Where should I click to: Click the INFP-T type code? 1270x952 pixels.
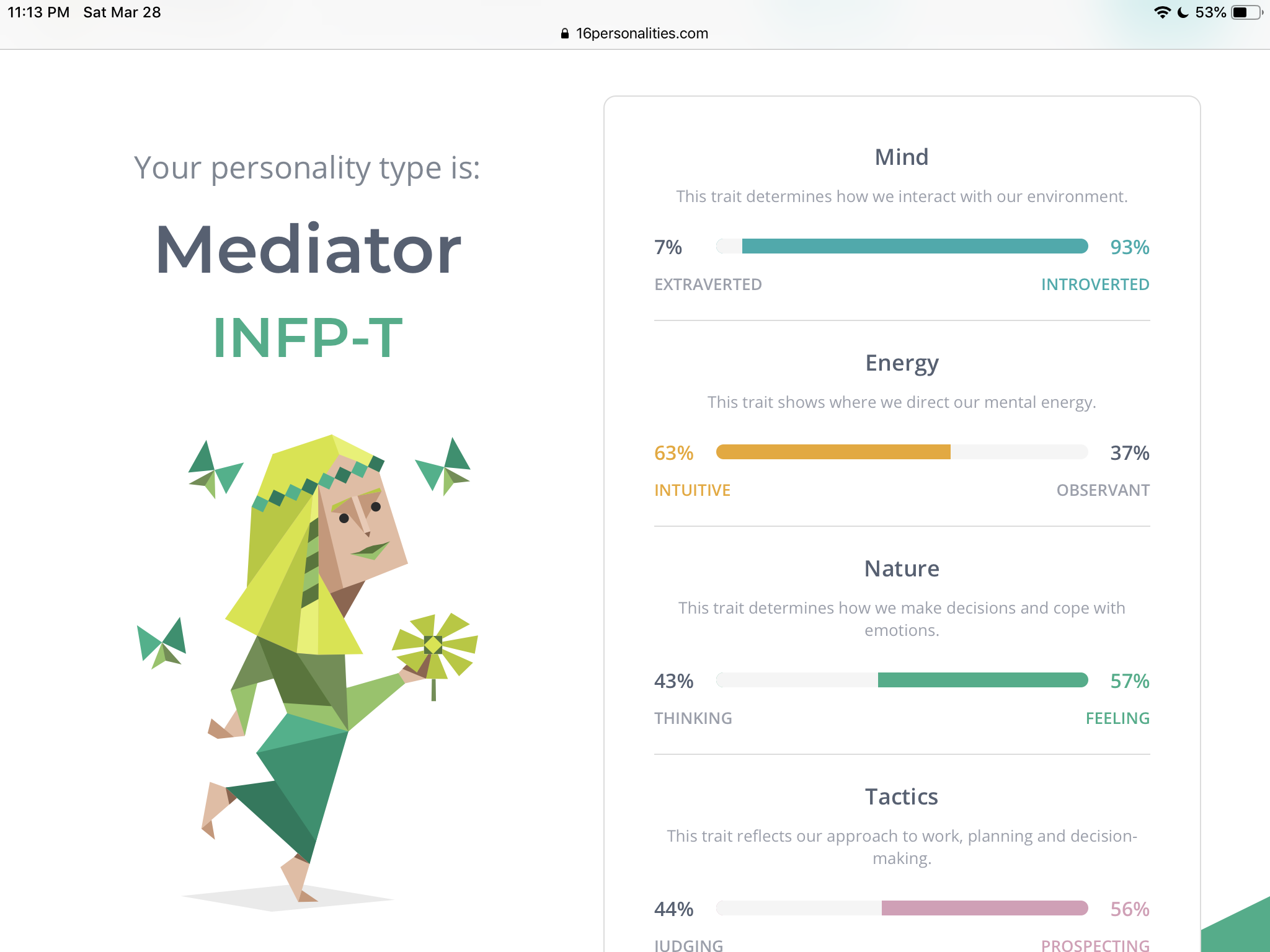pos(308,338)
